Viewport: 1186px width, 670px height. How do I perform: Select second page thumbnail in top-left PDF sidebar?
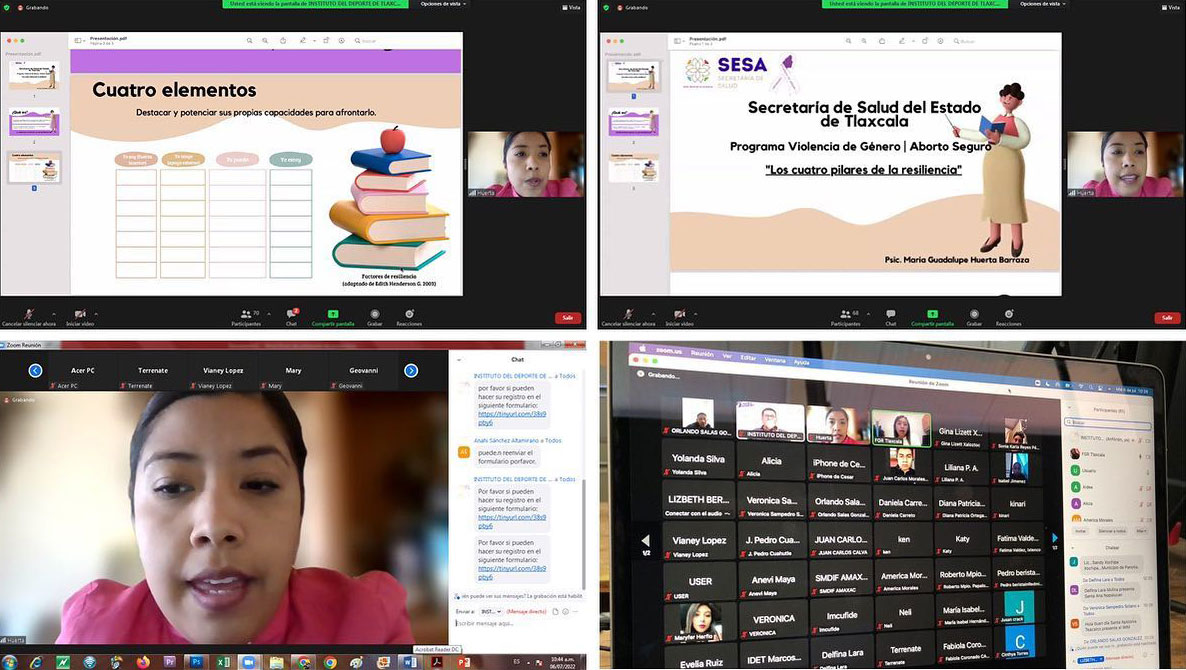click(x=34, y=122)
